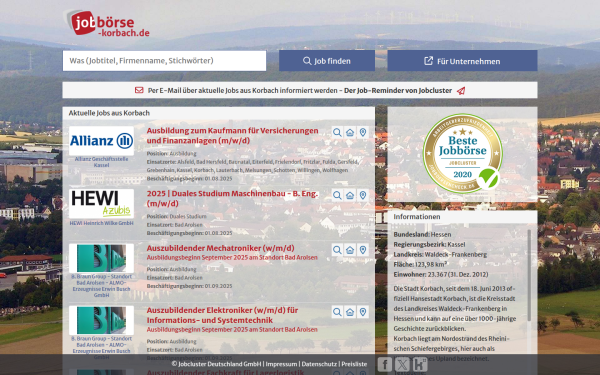The image size is (600, 375).
Task: Click magnifier icon for Duales Studium Maschinenbau
Action: pos(337,195)
